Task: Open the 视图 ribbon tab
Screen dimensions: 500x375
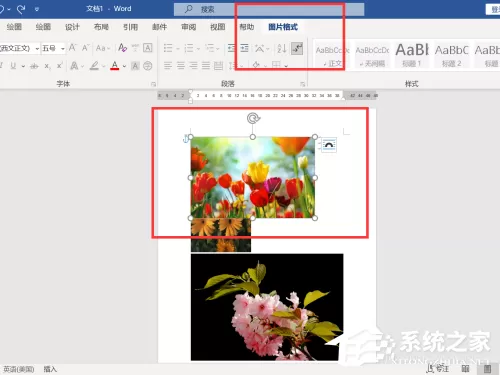Action: pyautogui.click(x=217, y=27)
